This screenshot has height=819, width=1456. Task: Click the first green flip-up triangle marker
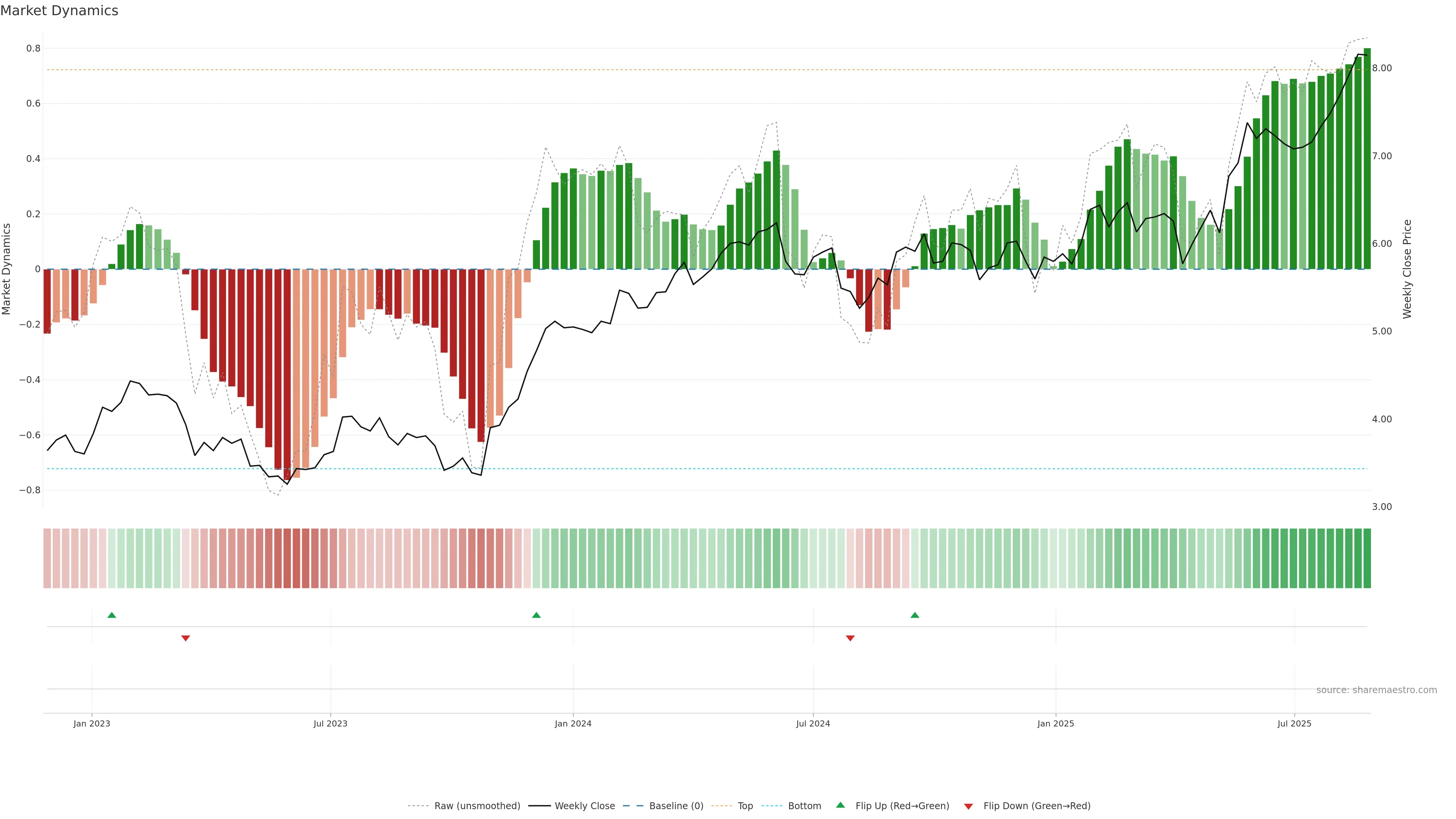[112, 615]
